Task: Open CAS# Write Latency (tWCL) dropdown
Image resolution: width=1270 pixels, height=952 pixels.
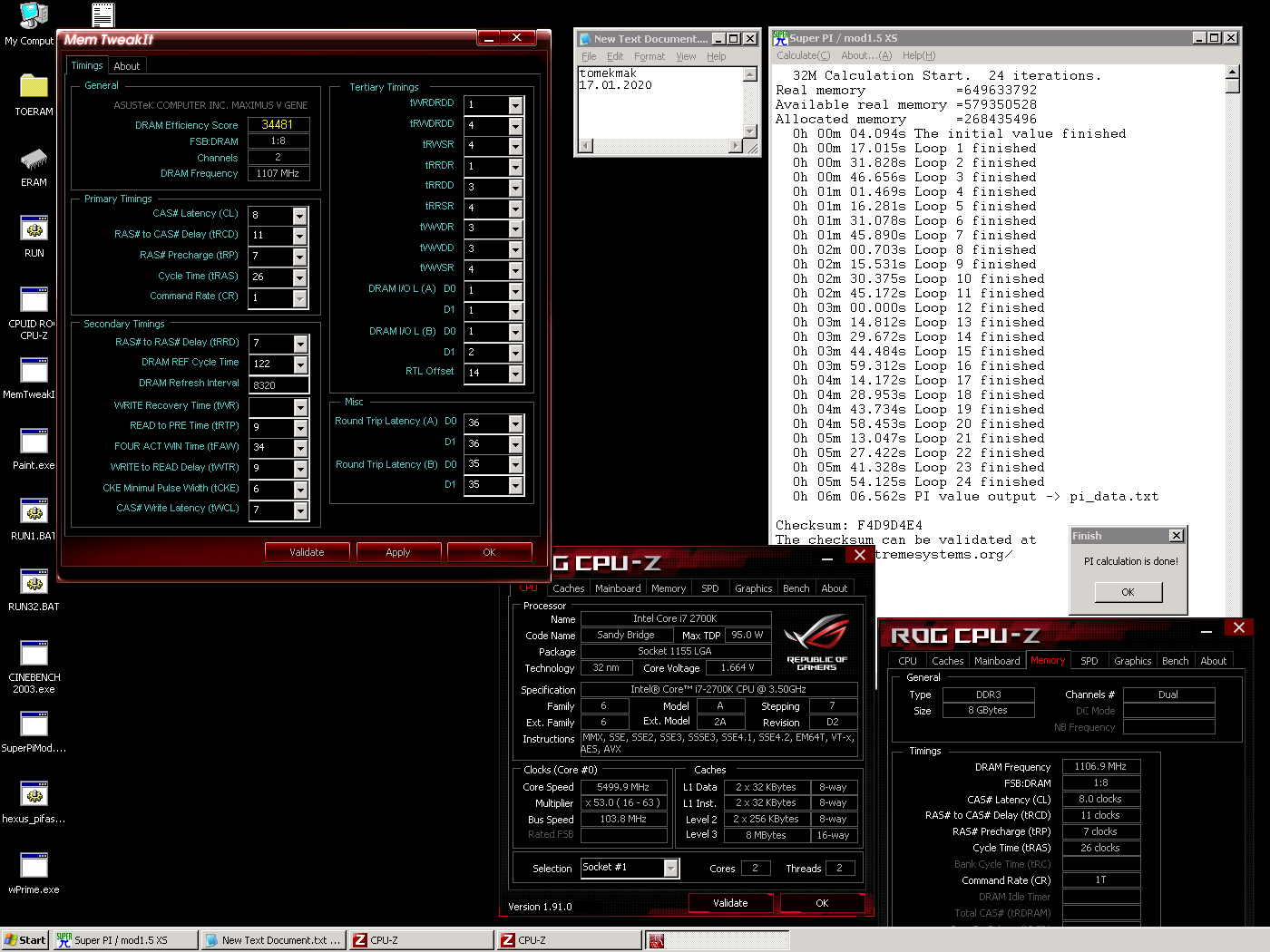Action: pyautogui.click(x=300, y=510)
